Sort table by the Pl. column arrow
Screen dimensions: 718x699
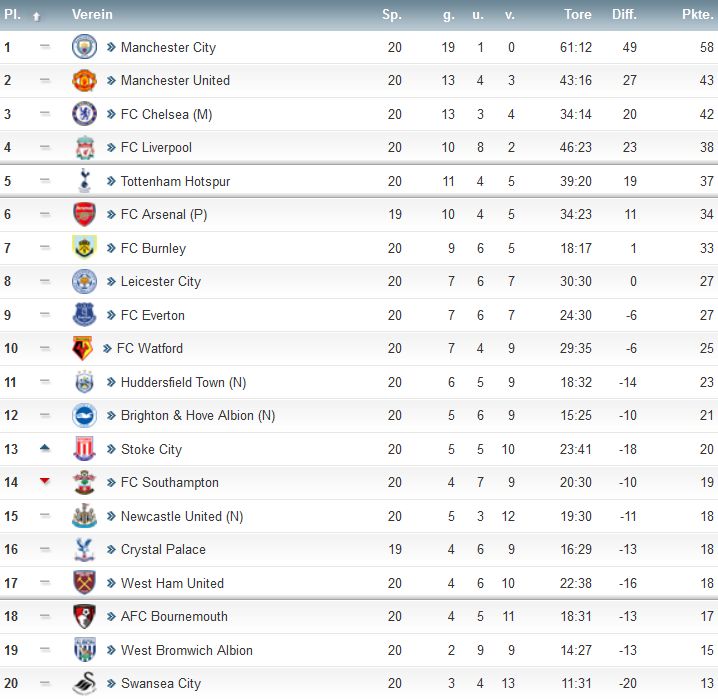[37, 16]
